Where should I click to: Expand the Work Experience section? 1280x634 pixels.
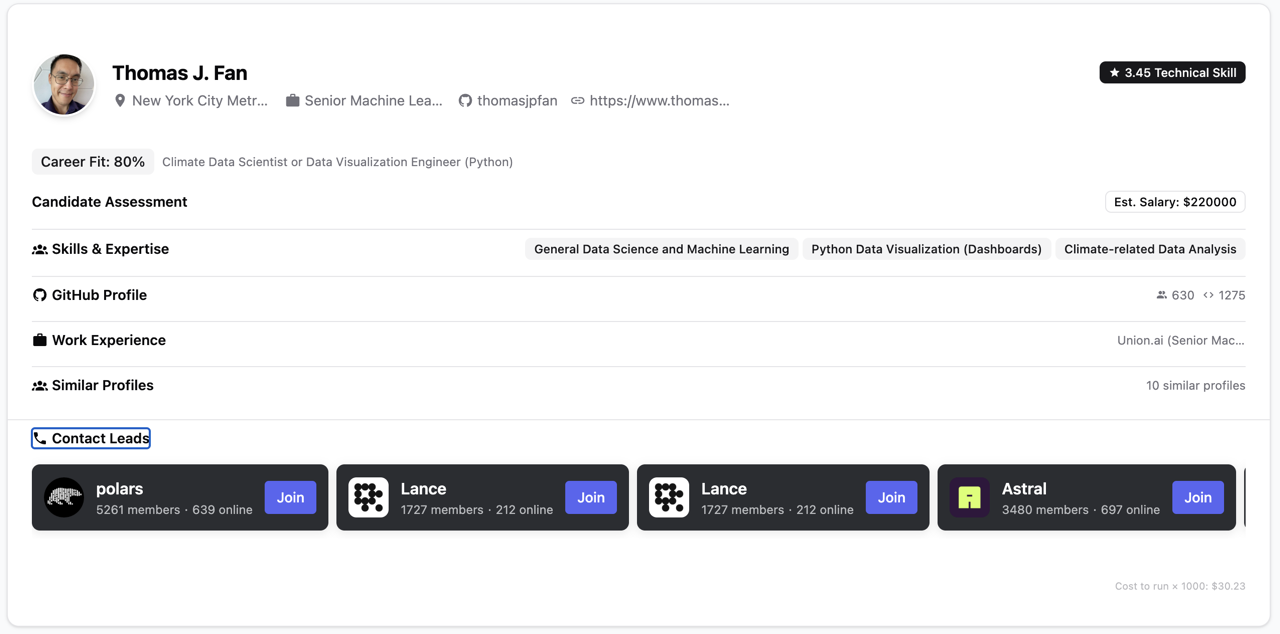pyautogui.click(x=638, y=340)
